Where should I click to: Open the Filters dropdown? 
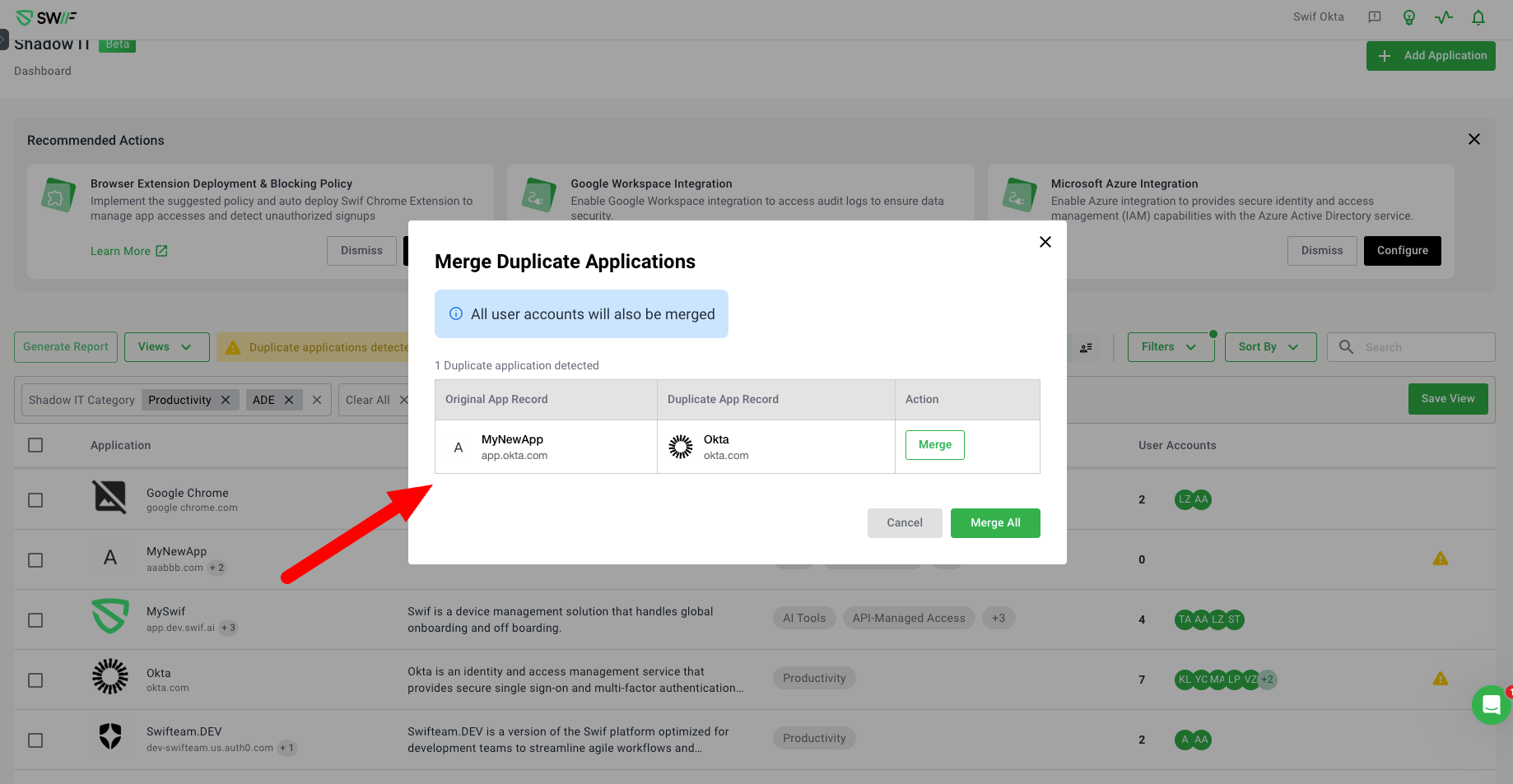(1170, 347)
